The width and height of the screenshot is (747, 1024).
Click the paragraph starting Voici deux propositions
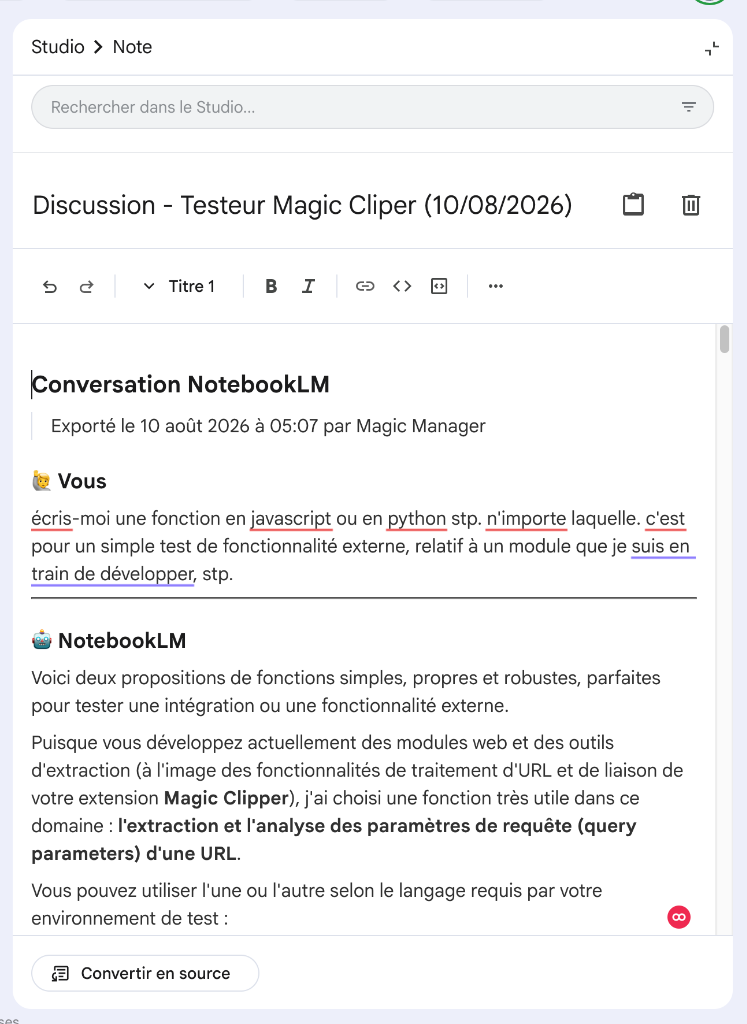click(x=346, y=692)
